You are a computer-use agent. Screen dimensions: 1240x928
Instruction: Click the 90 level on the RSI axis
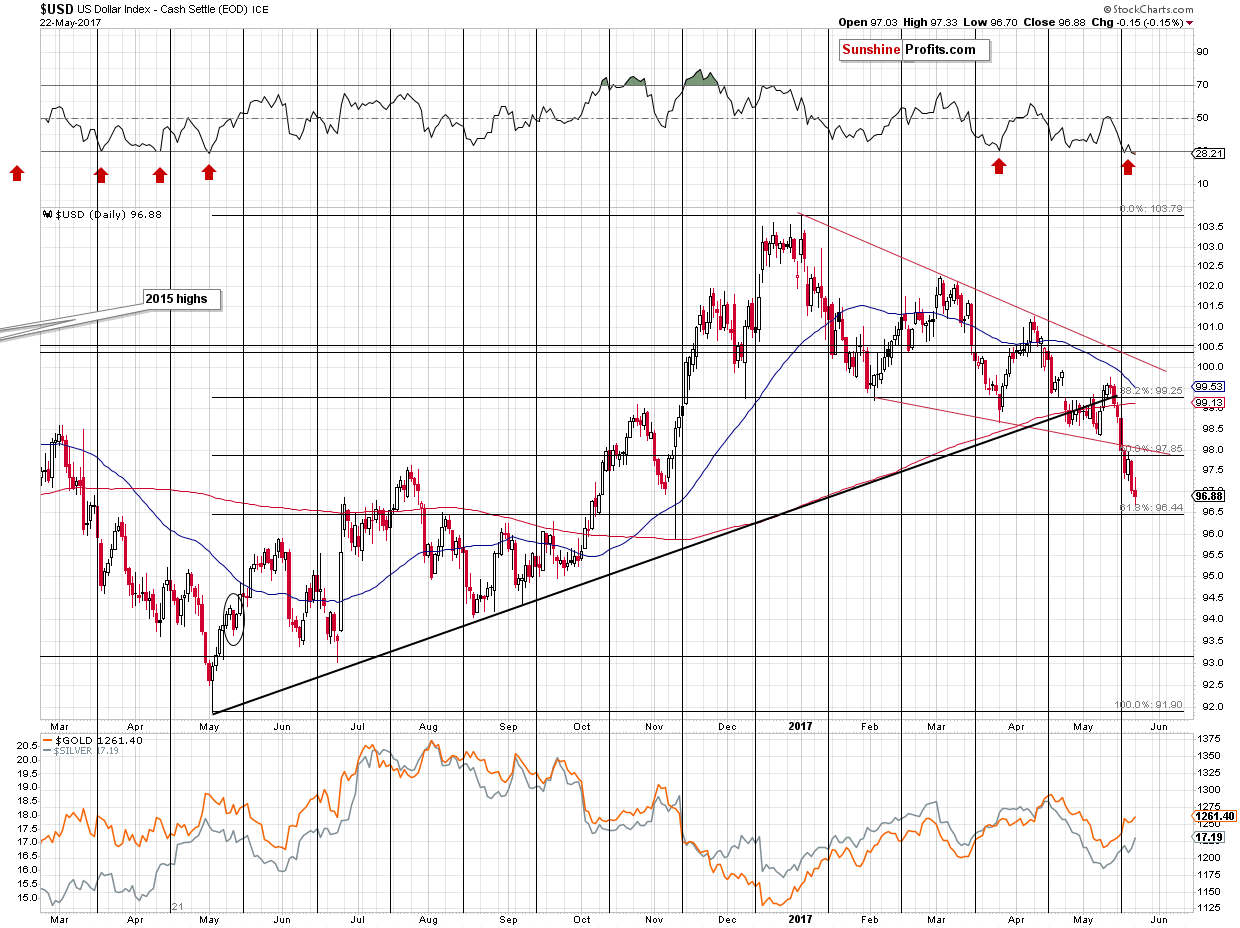pyautogui.click(x=1200, y=52)
